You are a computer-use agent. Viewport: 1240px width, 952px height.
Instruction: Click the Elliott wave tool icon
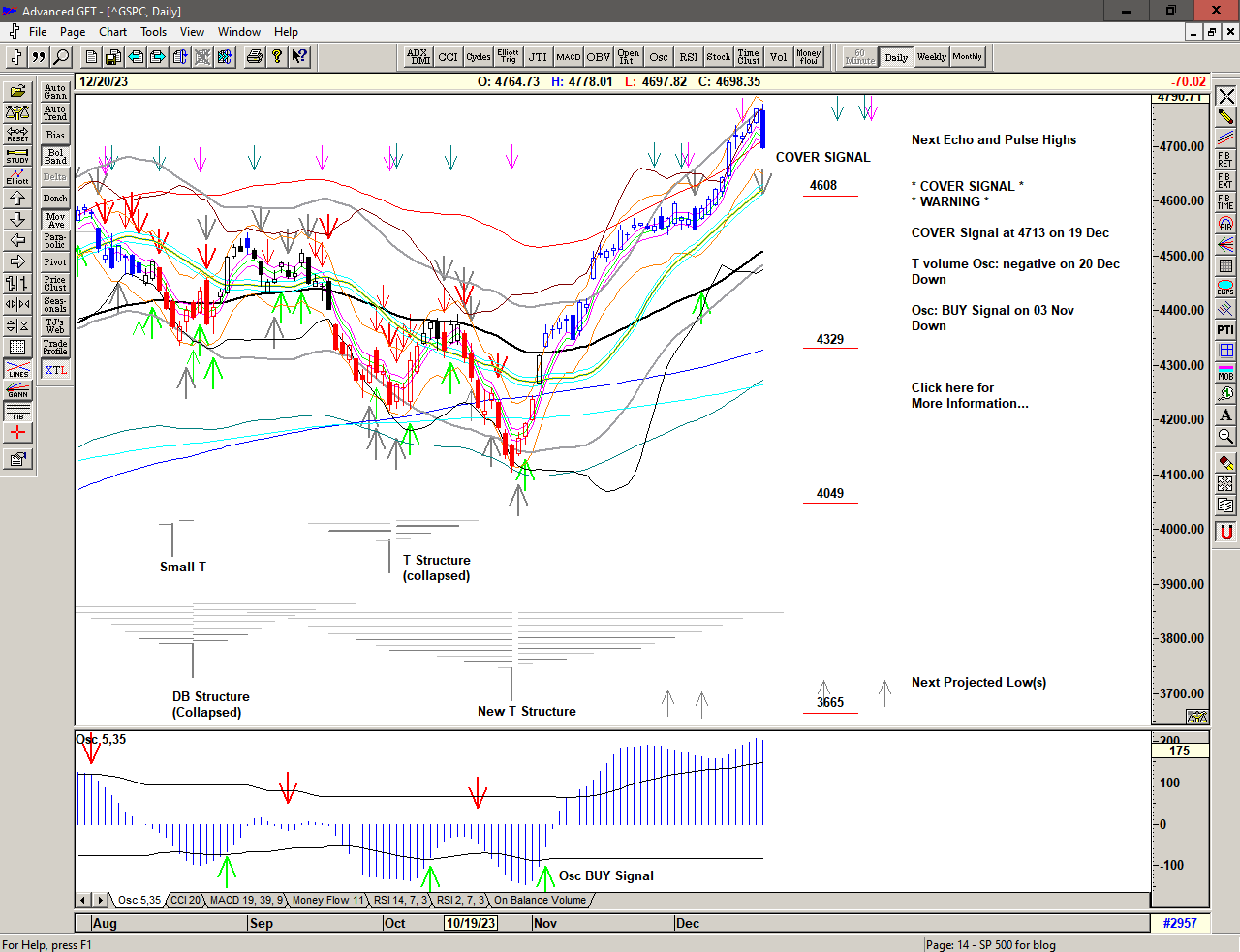tap(17, 176)
